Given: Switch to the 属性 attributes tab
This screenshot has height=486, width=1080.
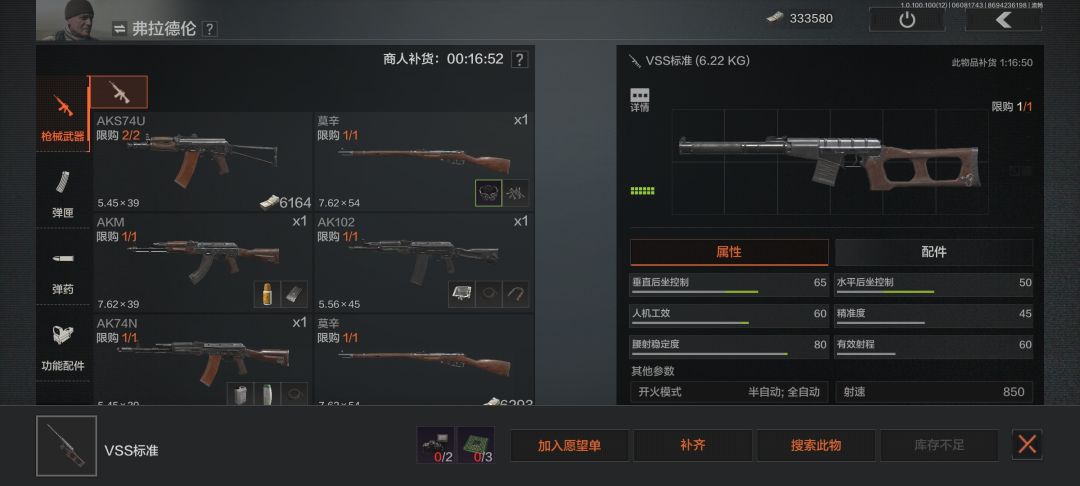Looking at the screenshot, I should (729, 252).
